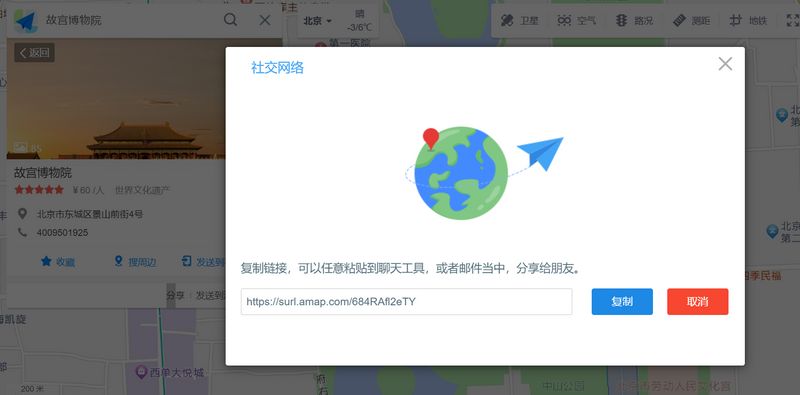The image size is (800, 395).
Task: Click the share instruction text 复制链接
Action: [x=411, y=268]
